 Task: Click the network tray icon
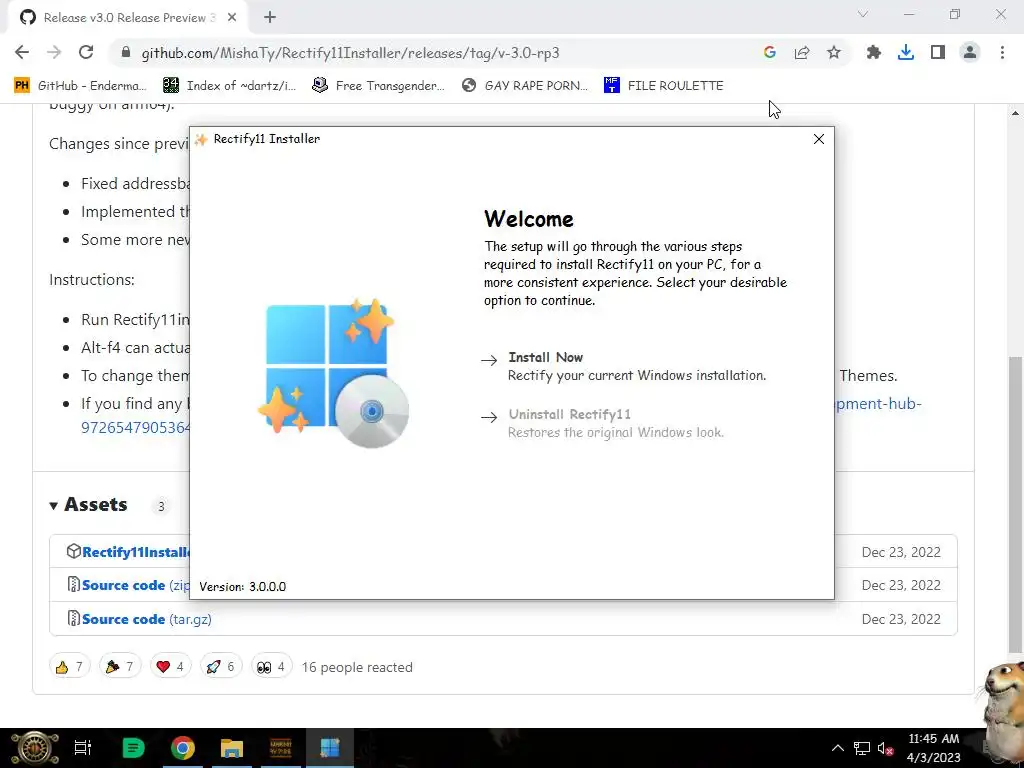click(862, 748)
